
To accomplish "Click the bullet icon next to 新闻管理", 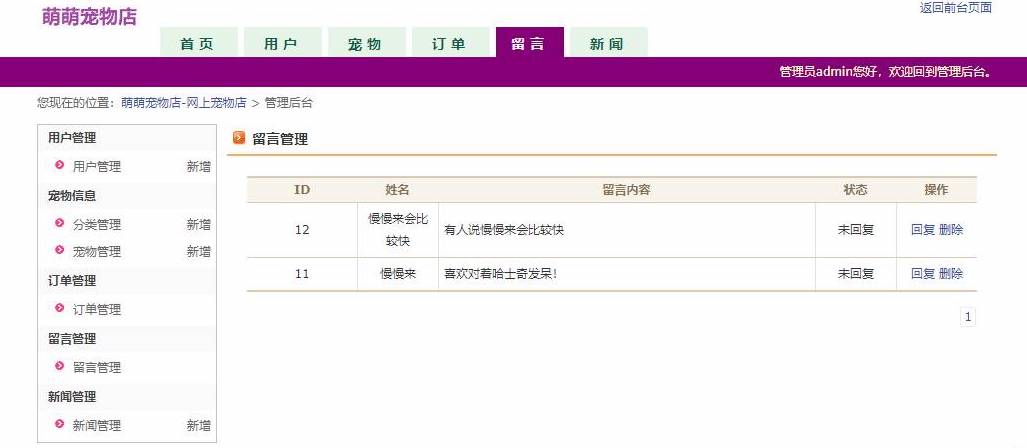I will [60, 424].
